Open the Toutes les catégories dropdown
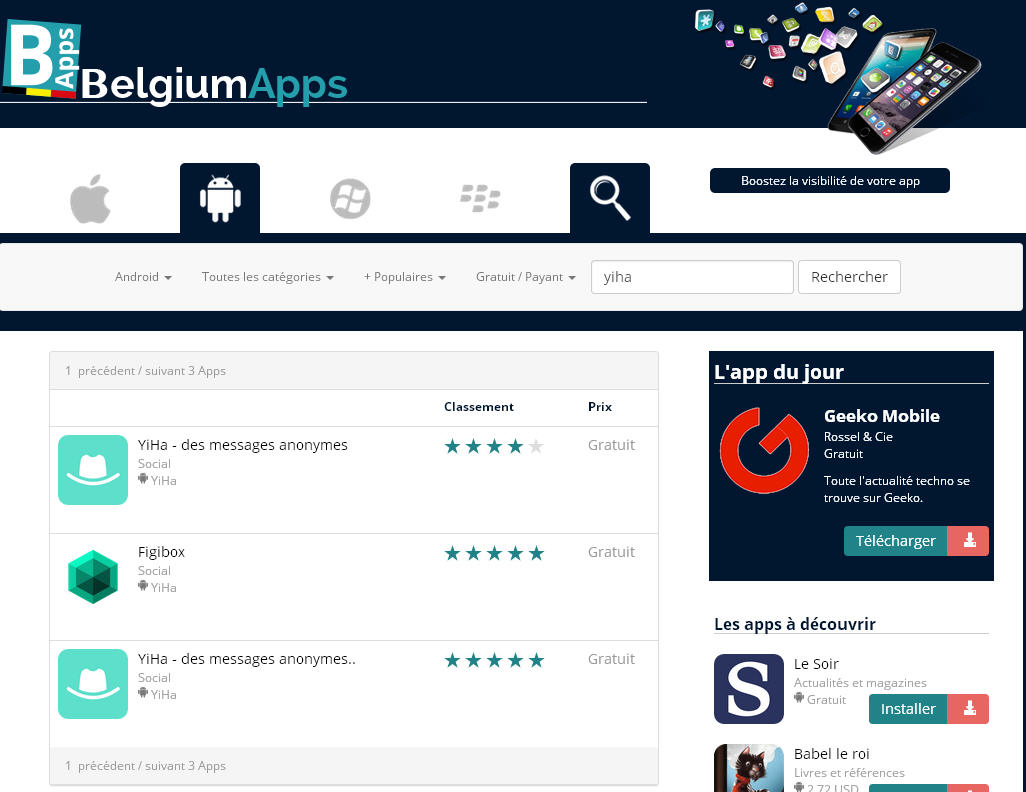This screenshot has width=1026, height=792. pyautogui.click(x=267, y=277)
